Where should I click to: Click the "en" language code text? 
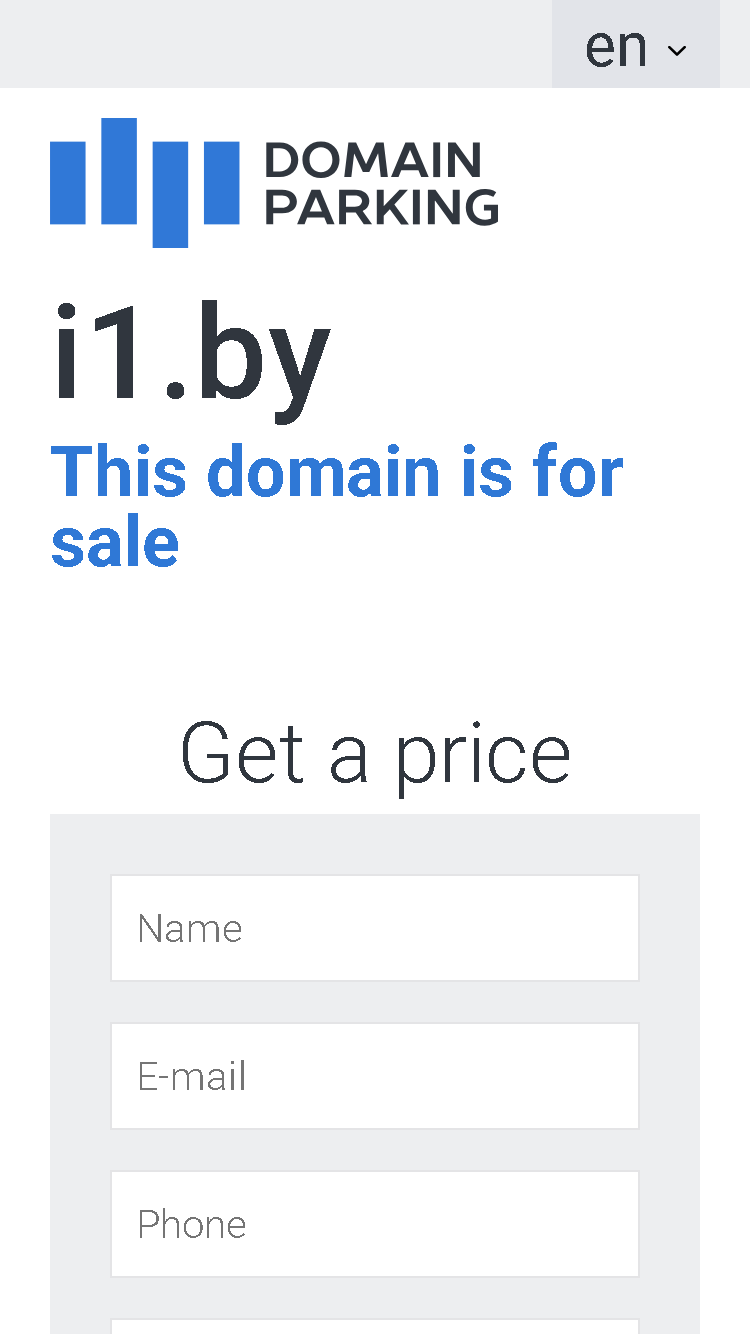tap(616, 47)
